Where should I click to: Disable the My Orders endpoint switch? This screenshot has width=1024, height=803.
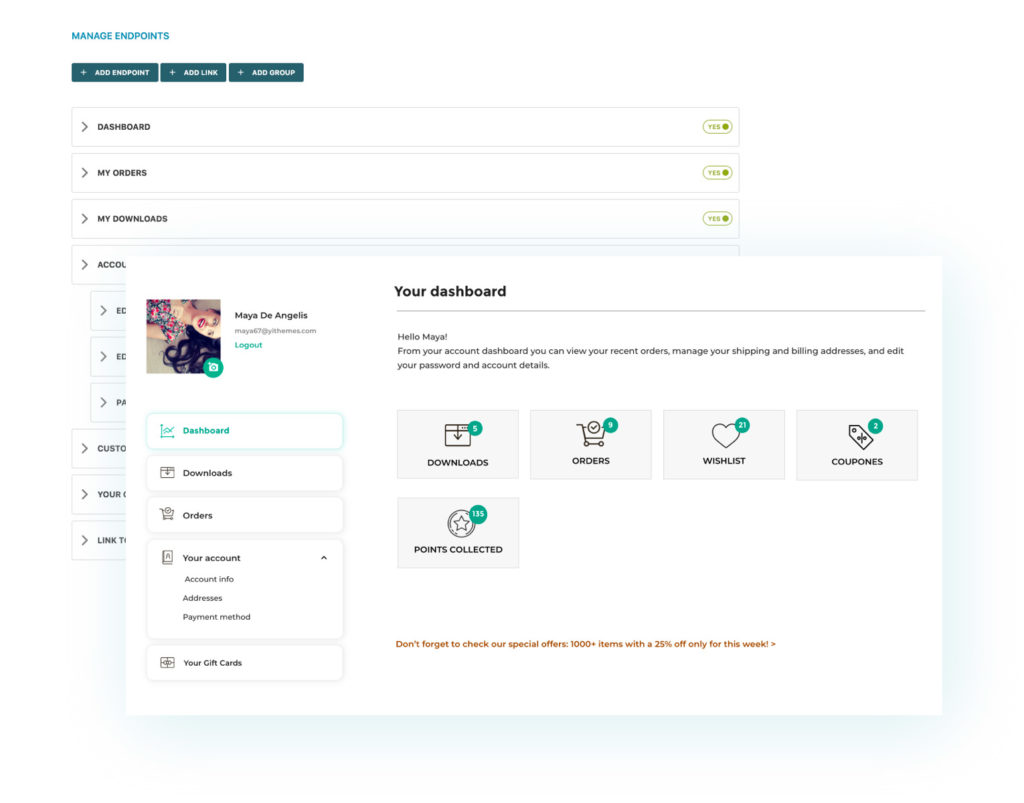coord(717,173)
